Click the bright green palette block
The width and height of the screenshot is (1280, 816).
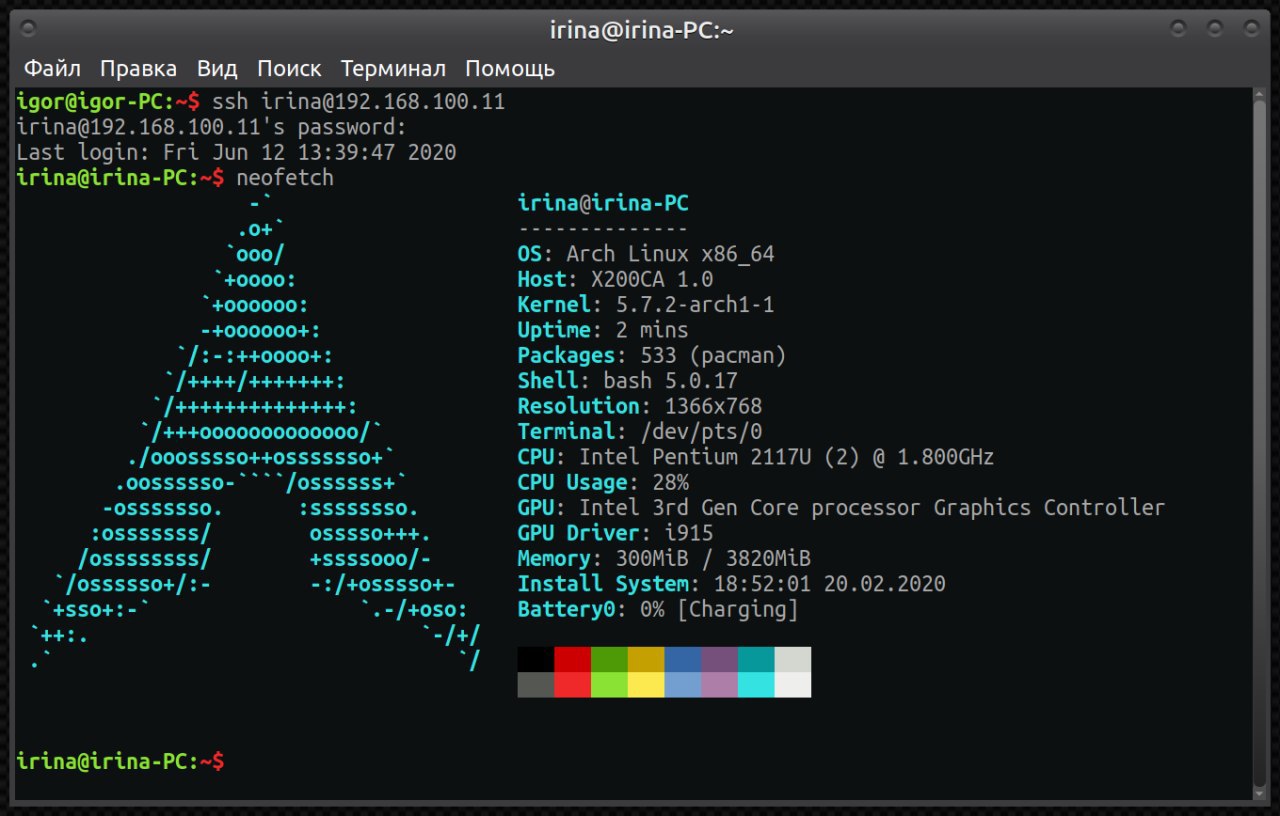[609, 684]
